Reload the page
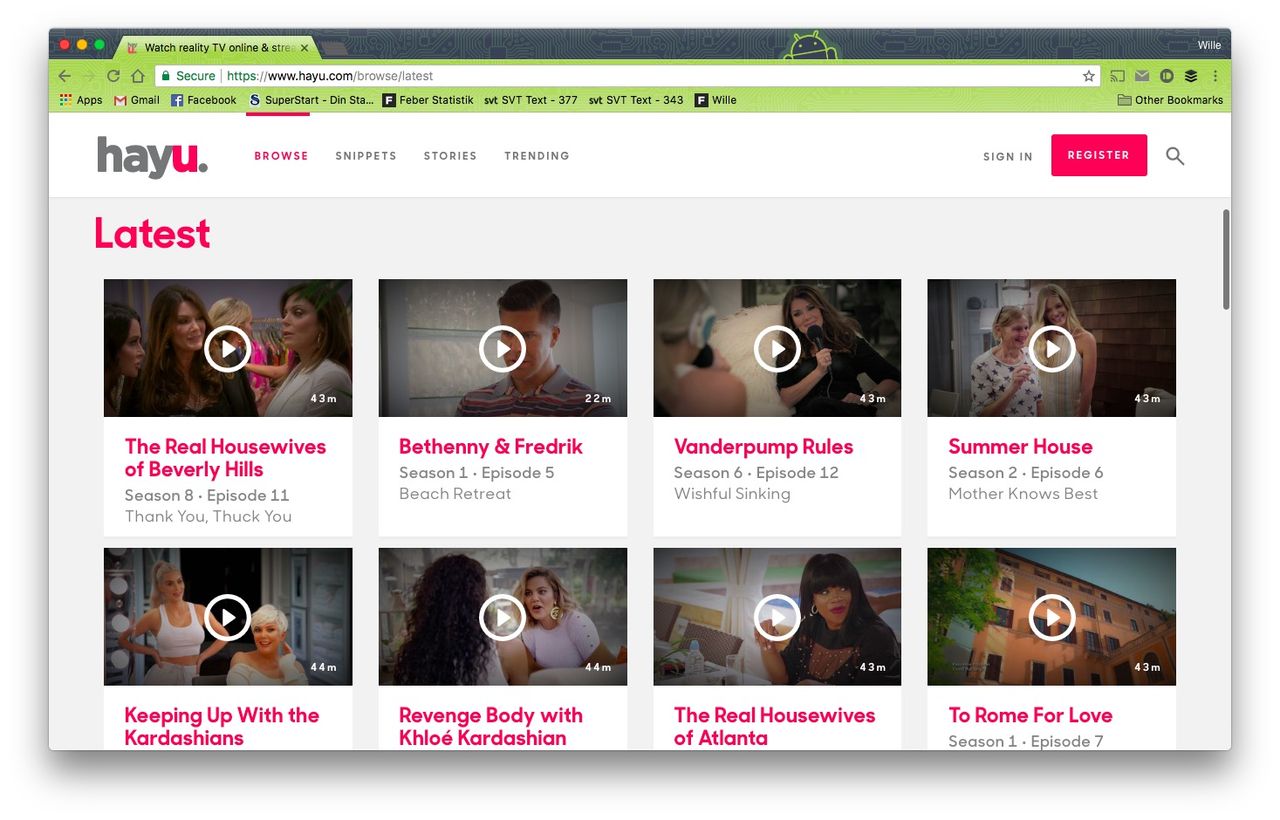Image resolution: width=1280 pixels, height=820 pixels. point(113,76)
